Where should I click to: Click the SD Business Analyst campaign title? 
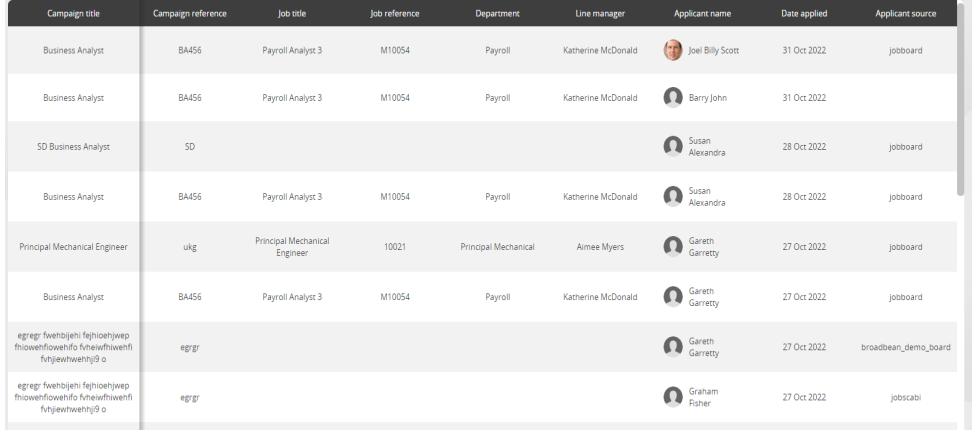point(73,146)
